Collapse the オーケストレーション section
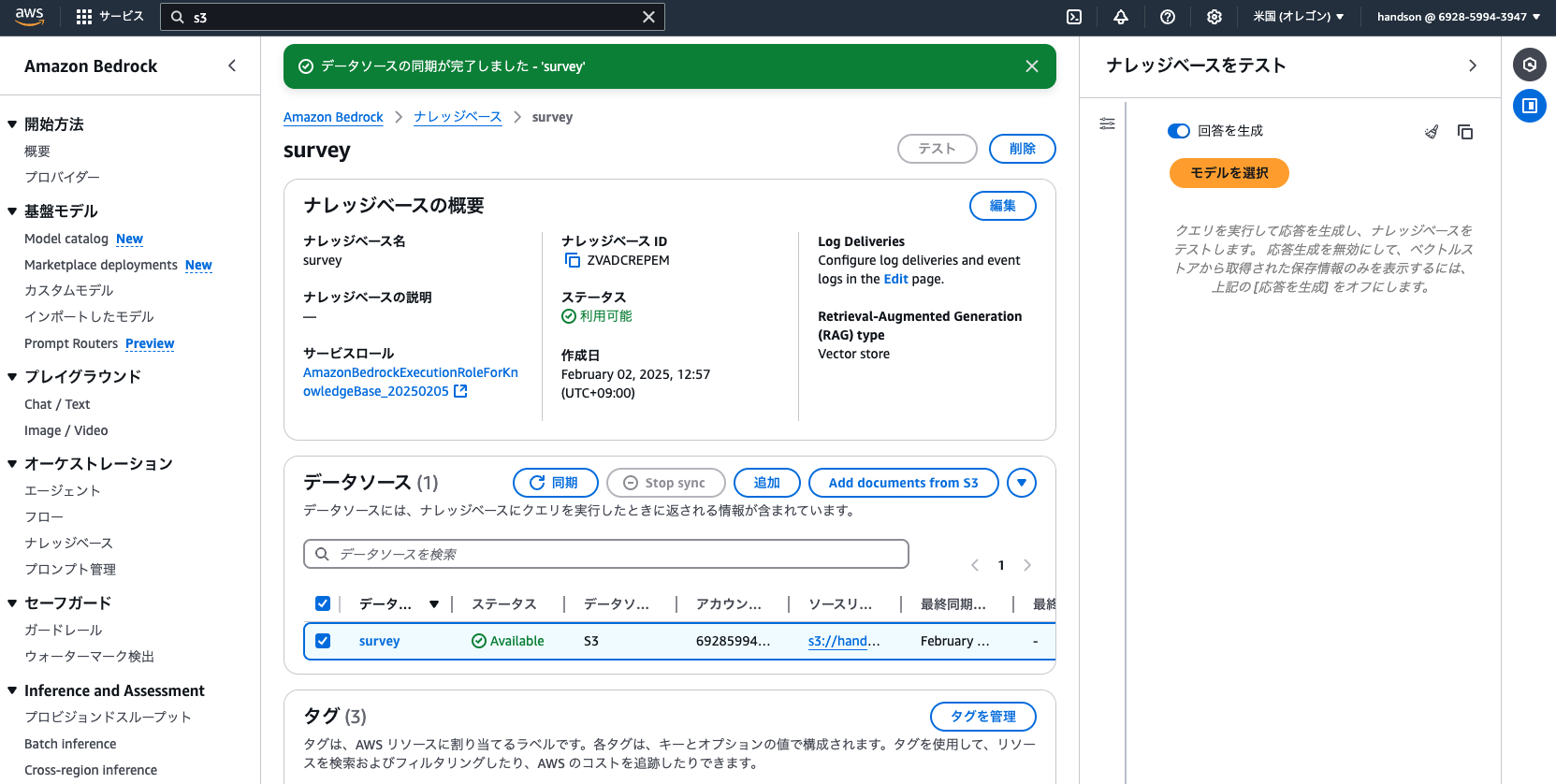 point(12,464)
